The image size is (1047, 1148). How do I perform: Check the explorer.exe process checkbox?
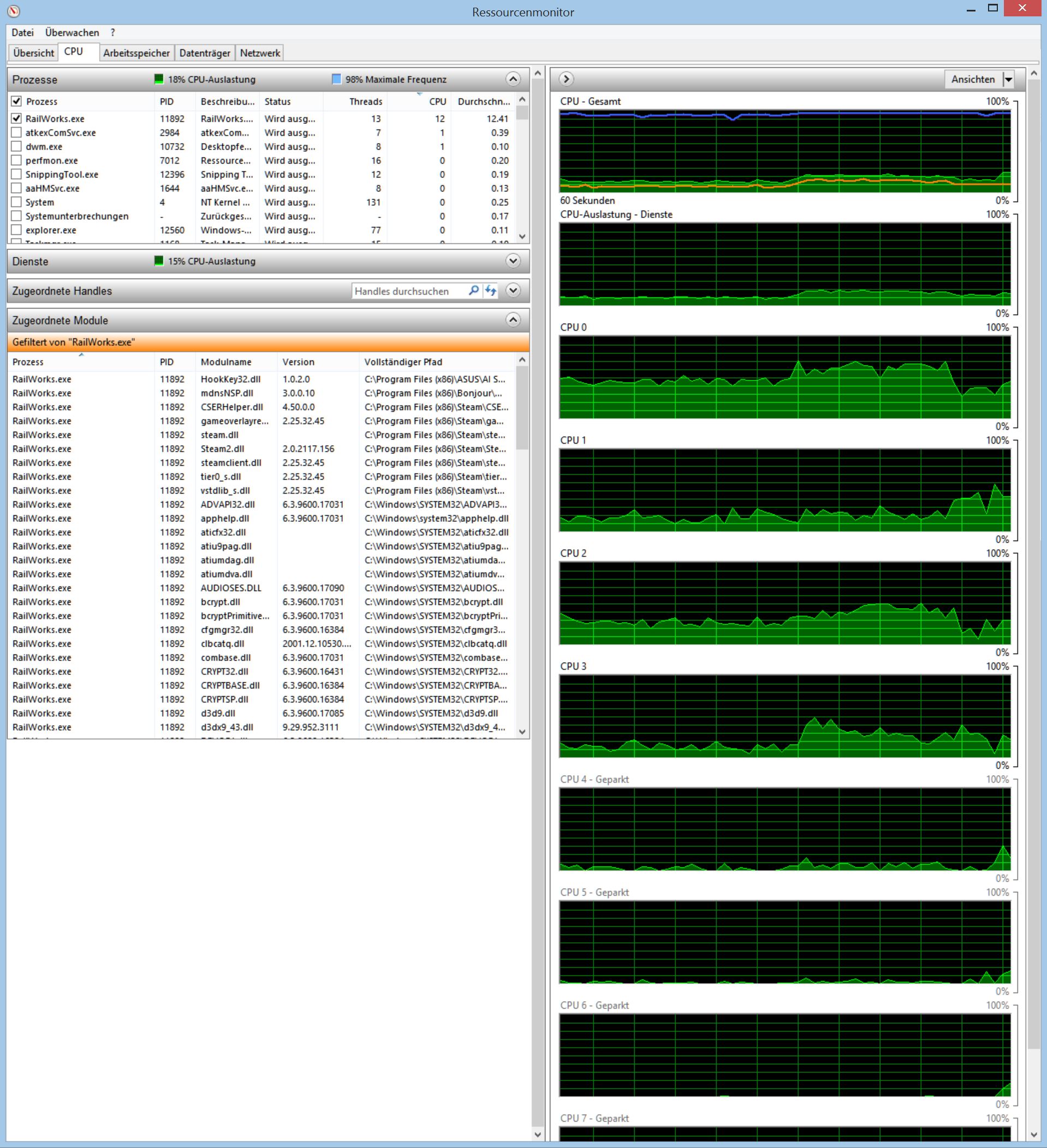tap(16, 230)
